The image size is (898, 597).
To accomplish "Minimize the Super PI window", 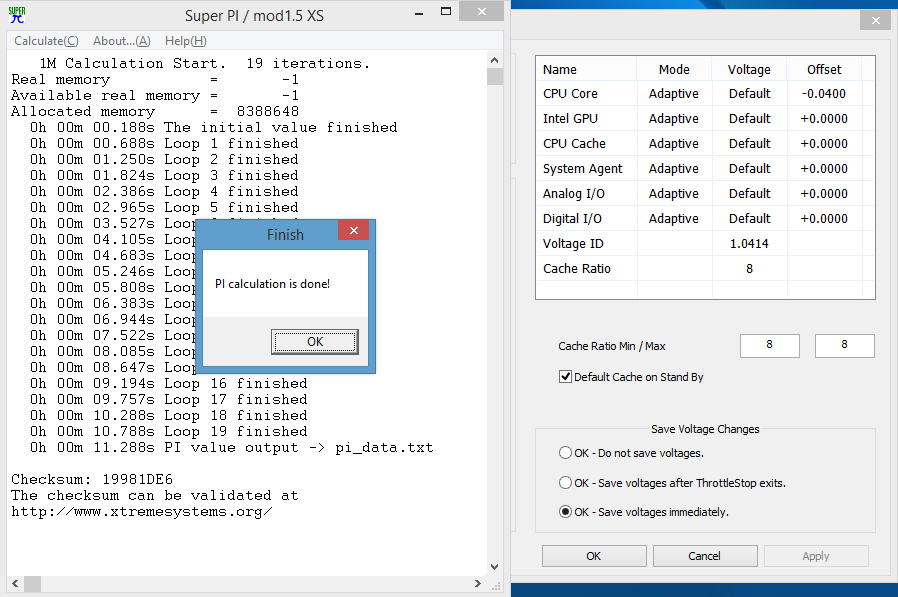I will (x=419, y=13).
